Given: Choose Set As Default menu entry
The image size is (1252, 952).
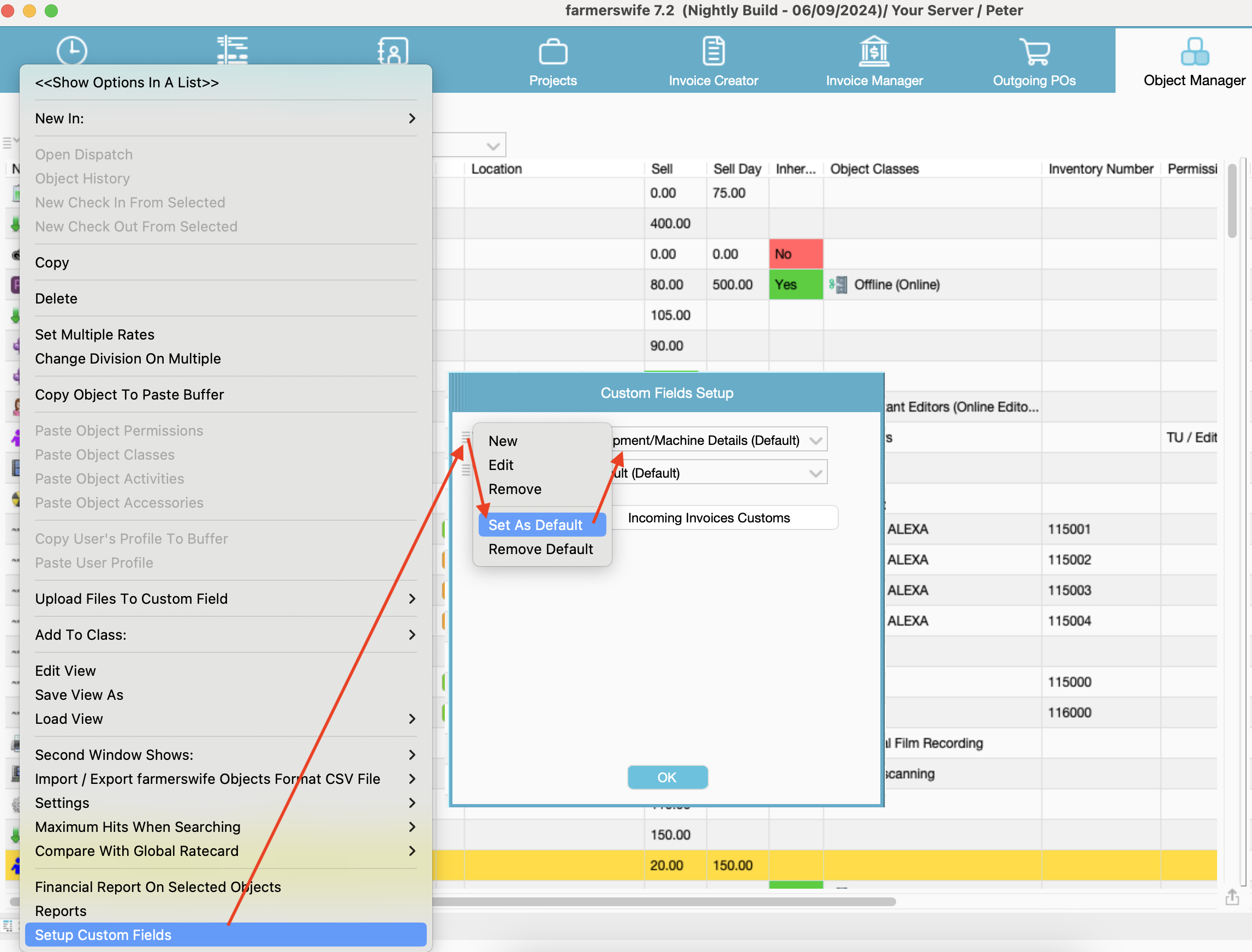Looking at the screenshot, I should (x=535, y=525).
